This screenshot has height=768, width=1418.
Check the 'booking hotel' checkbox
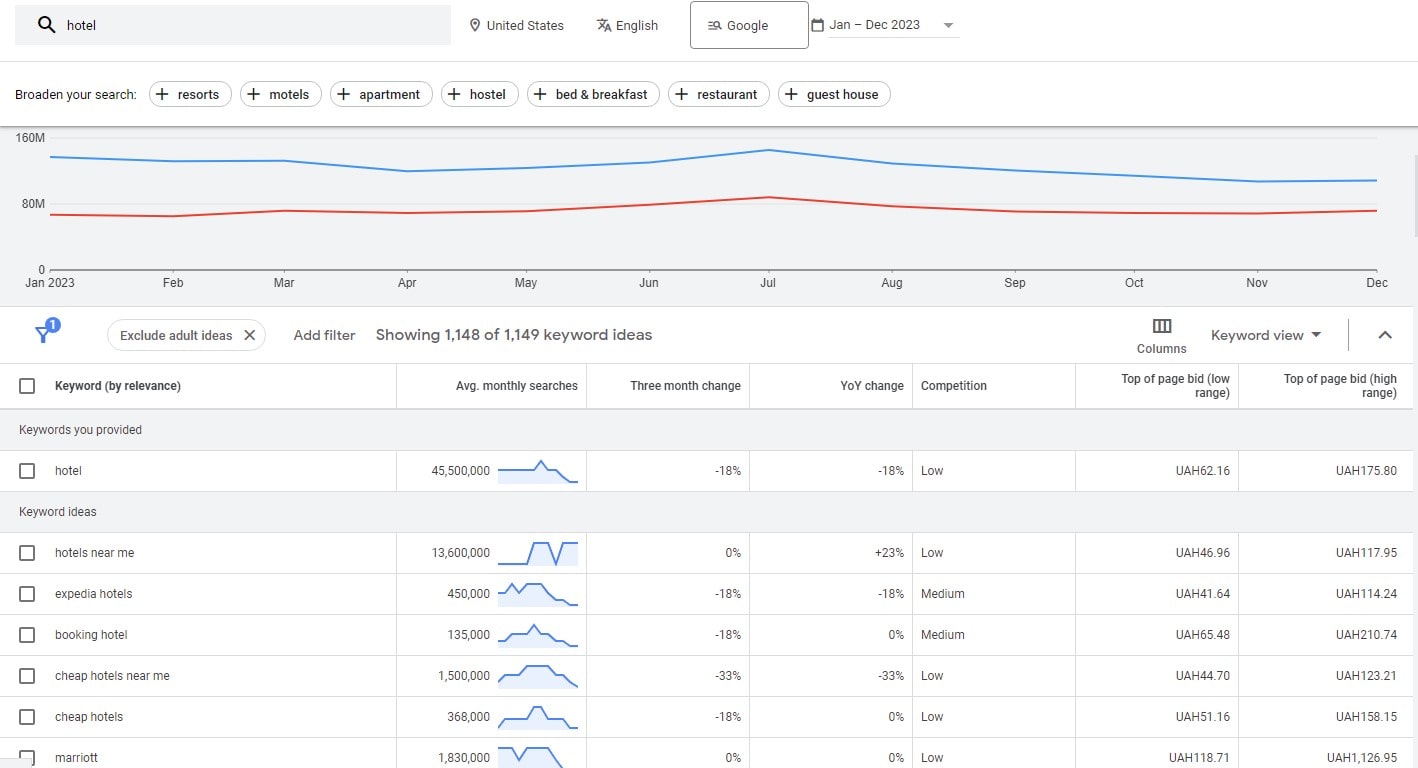(27, 635)
